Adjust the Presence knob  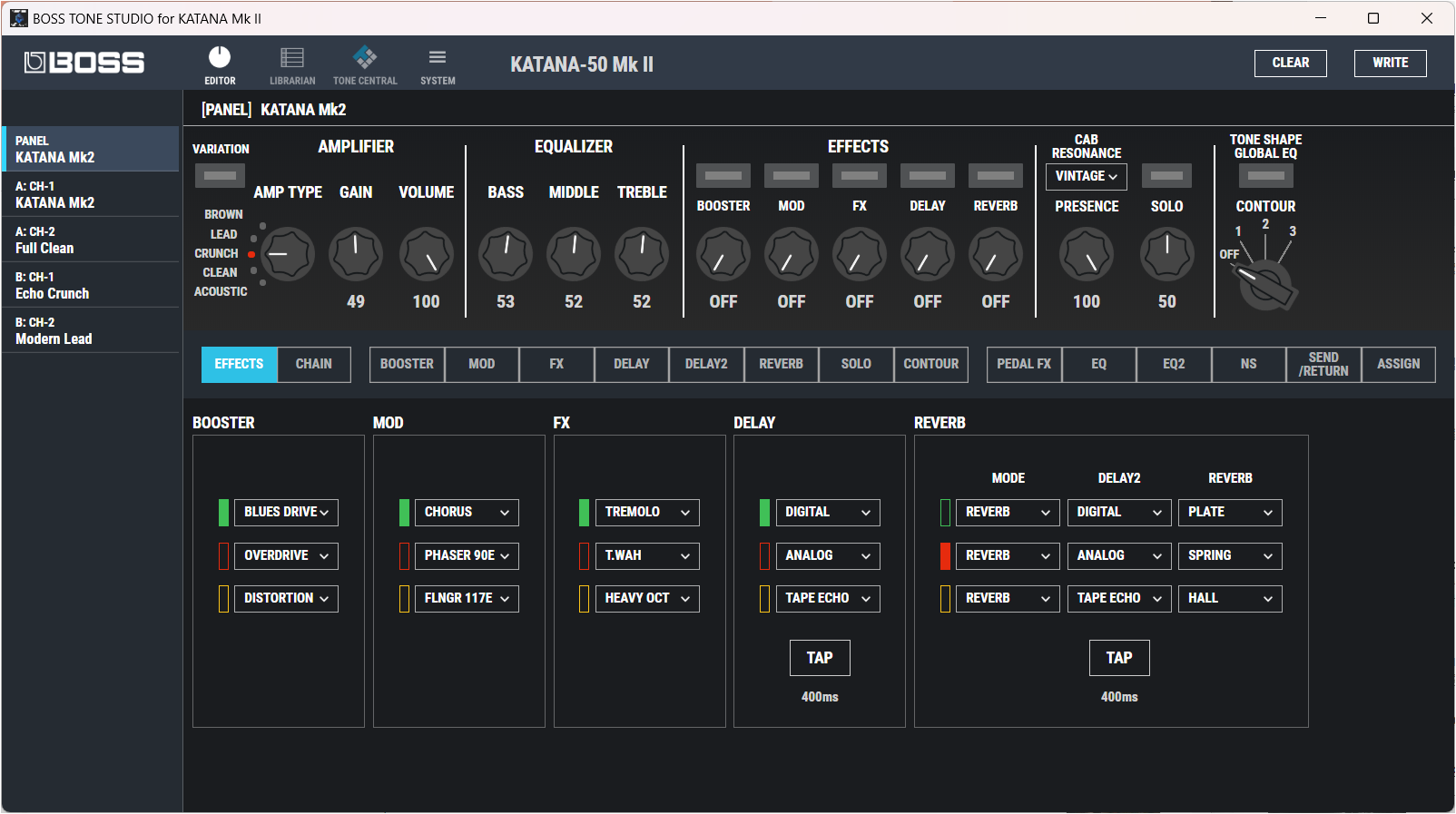point(1087,254)
